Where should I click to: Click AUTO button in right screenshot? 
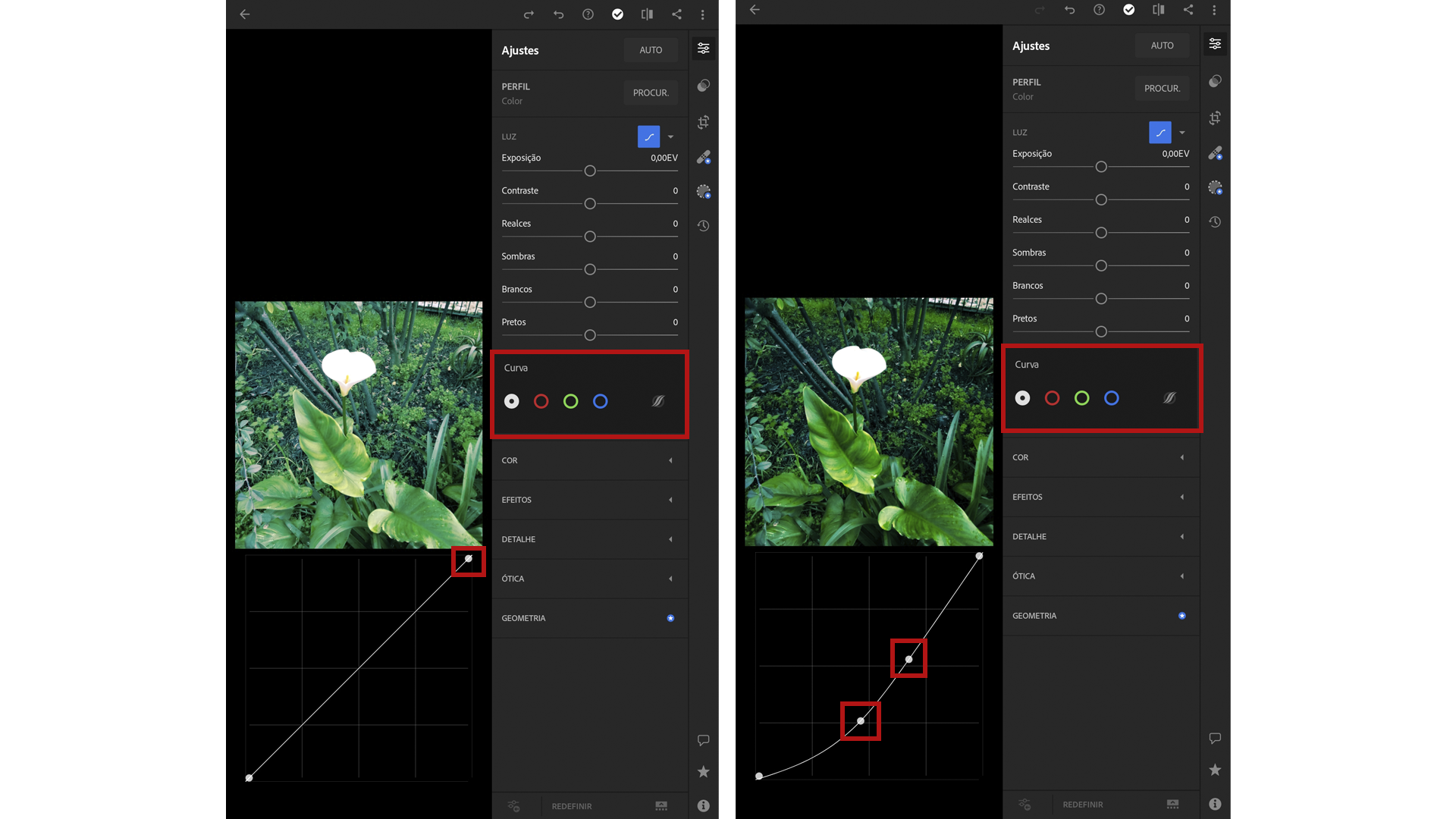pyautogui.click(x=1162, y=45)
